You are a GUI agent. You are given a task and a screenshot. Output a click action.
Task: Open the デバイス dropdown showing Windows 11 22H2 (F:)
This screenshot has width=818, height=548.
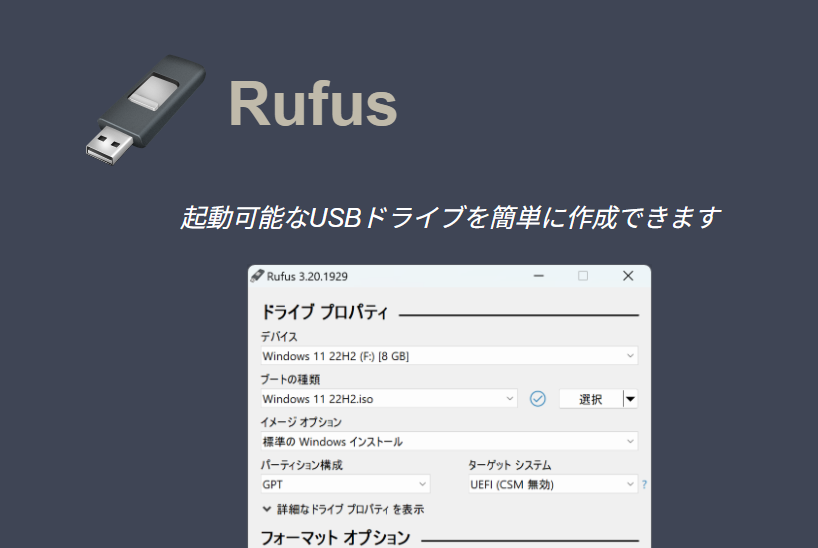(448, 356)
